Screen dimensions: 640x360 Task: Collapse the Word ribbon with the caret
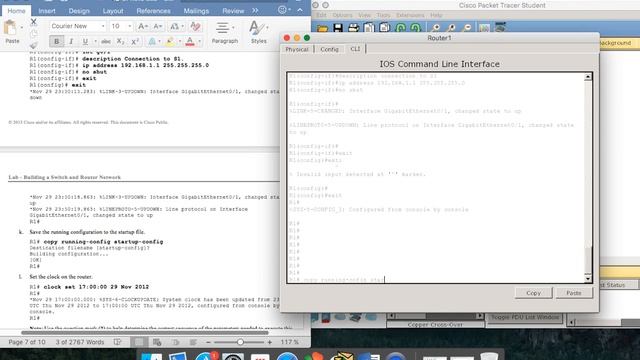click(x=300, y=10)
